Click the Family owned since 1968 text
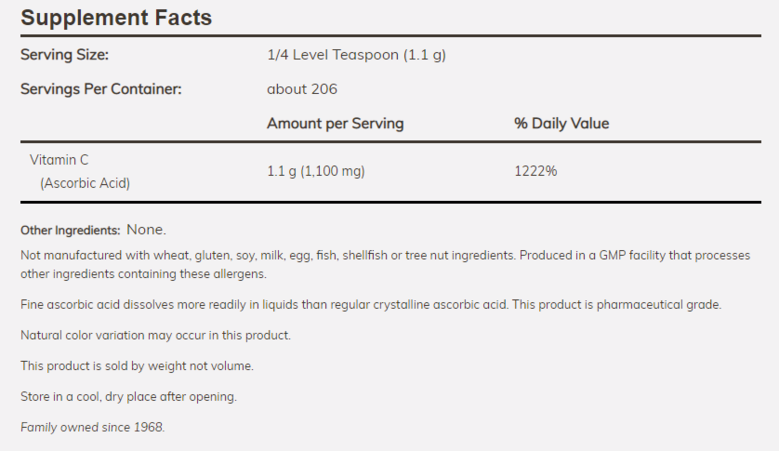This screenshot has width=779, height=451. click(x=92, y=427)
